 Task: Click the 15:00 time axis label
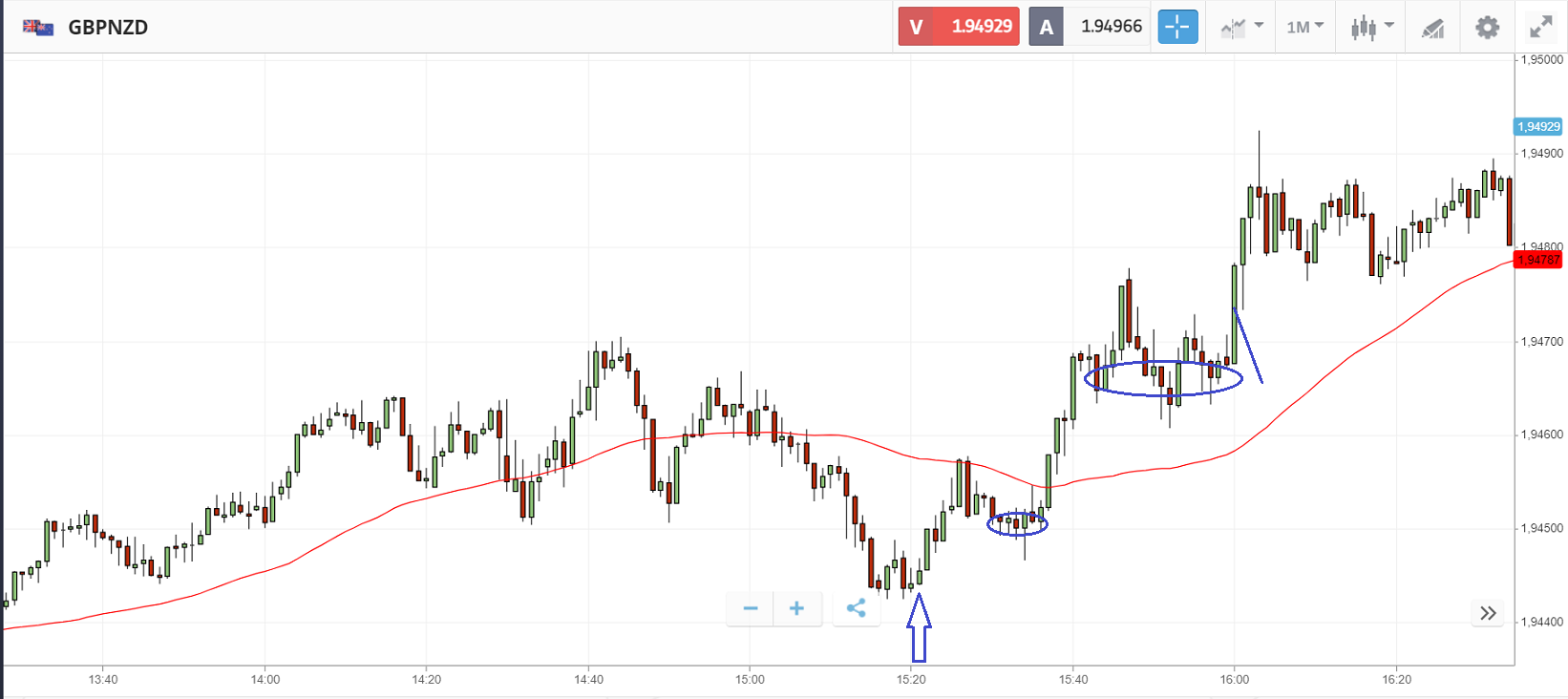(751, 680)
